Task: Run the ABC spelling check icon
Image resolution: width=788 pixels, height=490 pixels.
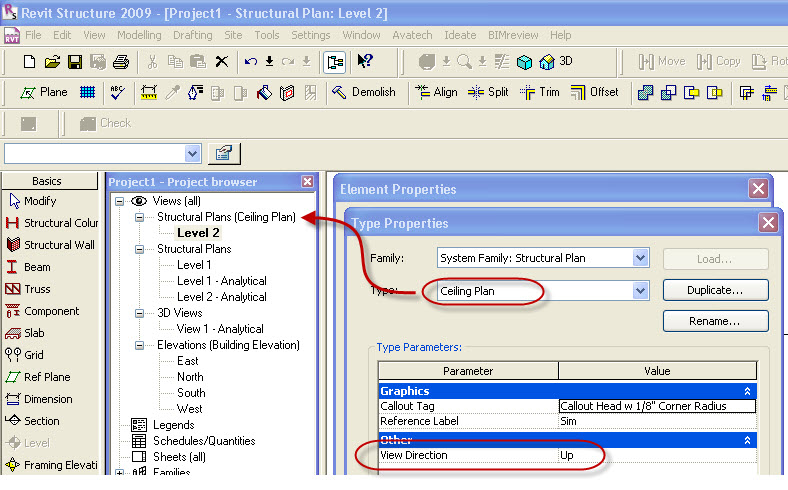Action: 117,92
